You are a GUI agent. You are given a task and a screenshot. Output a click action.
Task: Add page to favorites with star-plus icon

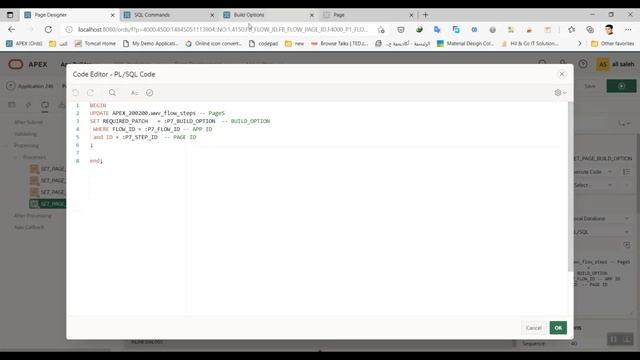381,29
